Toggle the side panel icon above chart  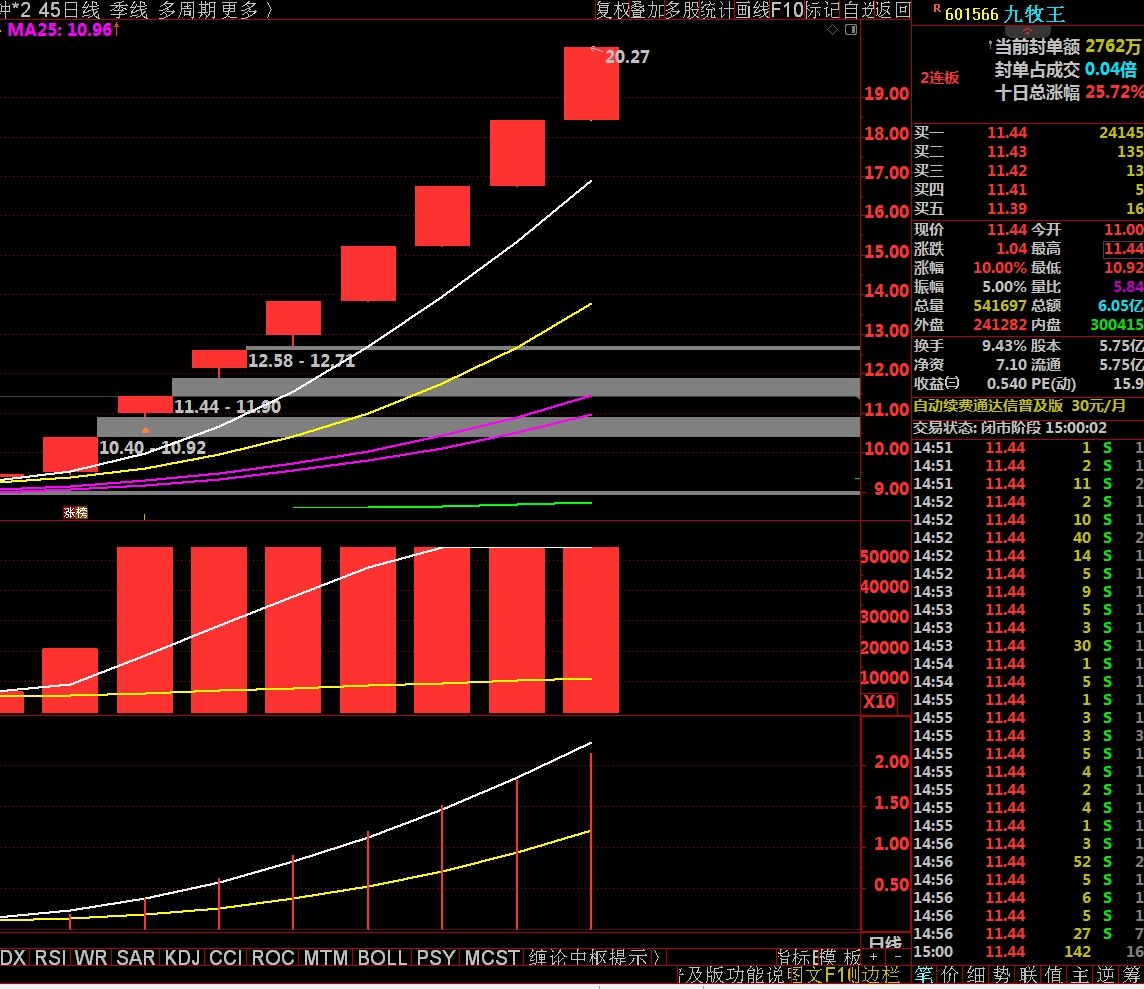tap(851, 30)
